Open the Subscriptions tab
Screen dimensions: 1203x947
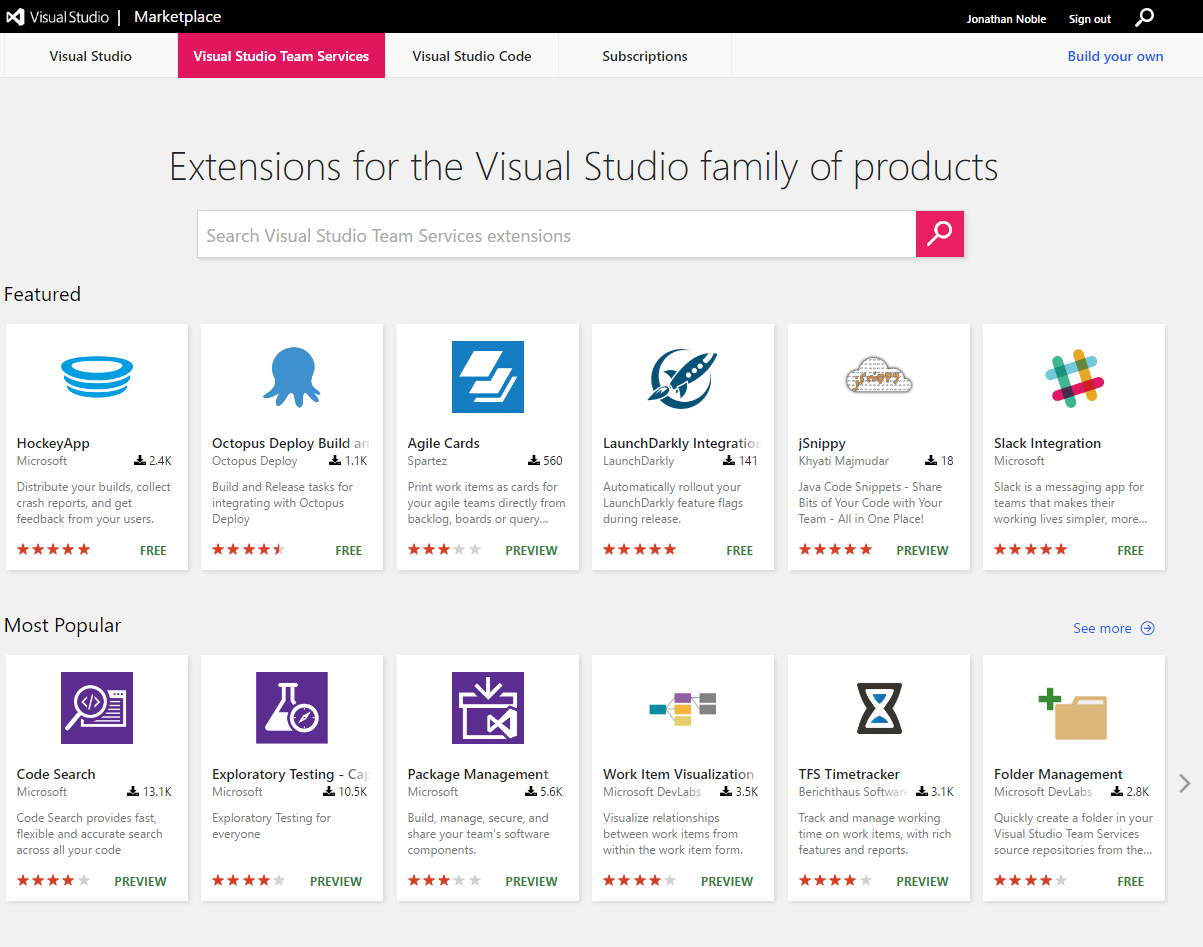[x=645, y=56]
